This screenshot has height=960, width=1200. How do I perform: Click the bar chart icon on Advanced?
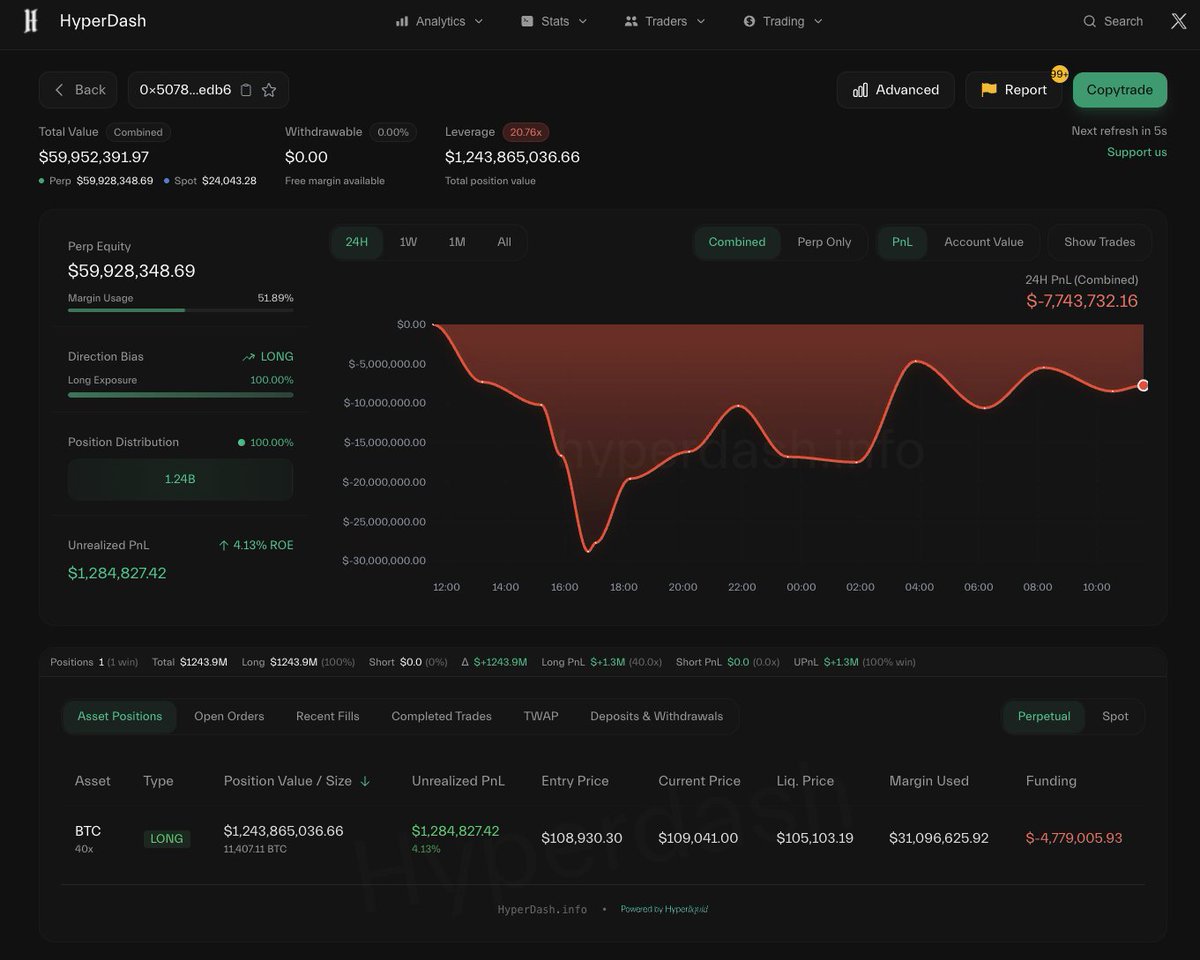(x=860, y=90)
